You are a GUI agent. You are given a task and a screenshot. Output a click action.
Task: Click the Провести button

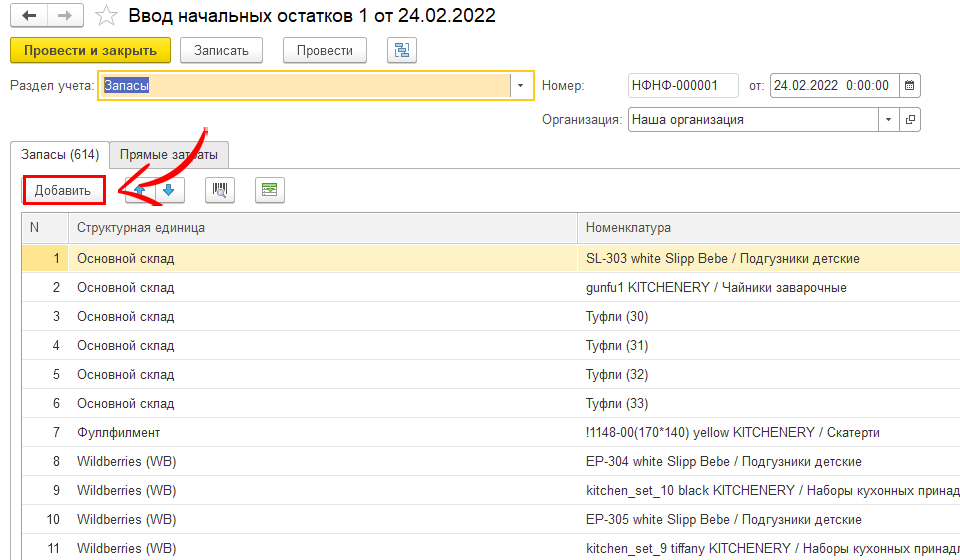324,50
